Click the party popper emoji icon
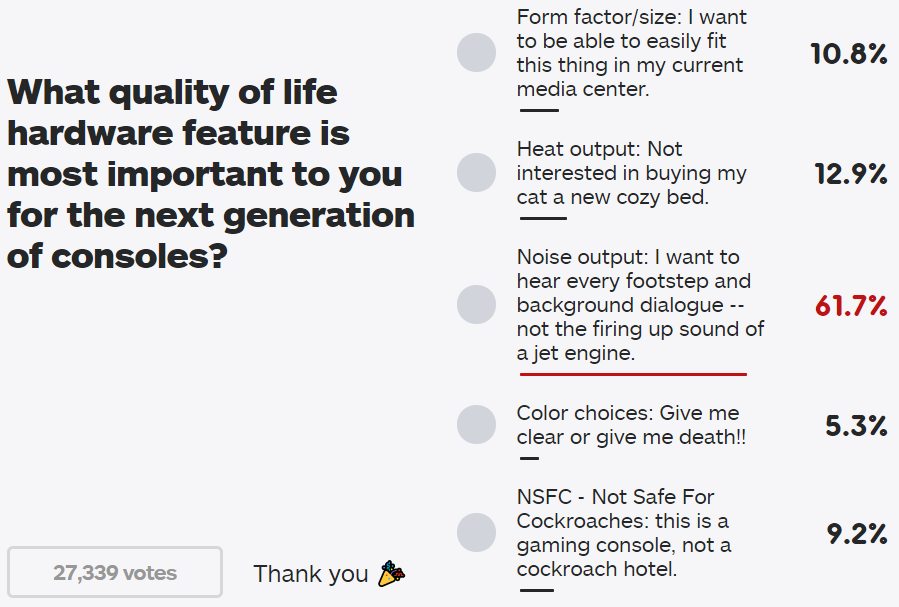This screenshot has width=899, height=607. [392, 574]
